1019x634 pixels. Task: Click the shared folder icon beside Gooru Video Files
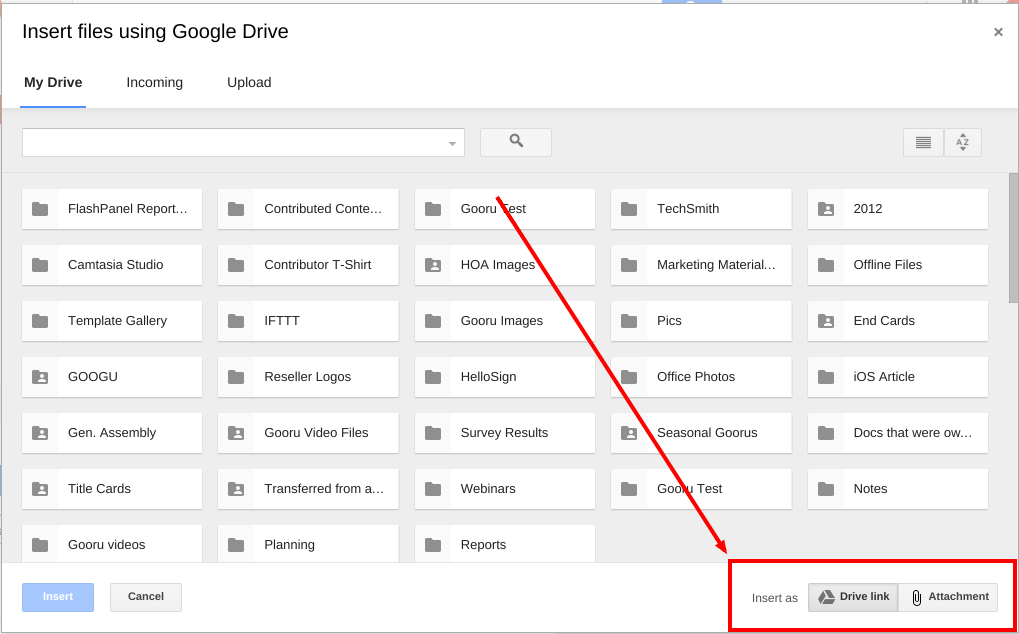[236, 433]
